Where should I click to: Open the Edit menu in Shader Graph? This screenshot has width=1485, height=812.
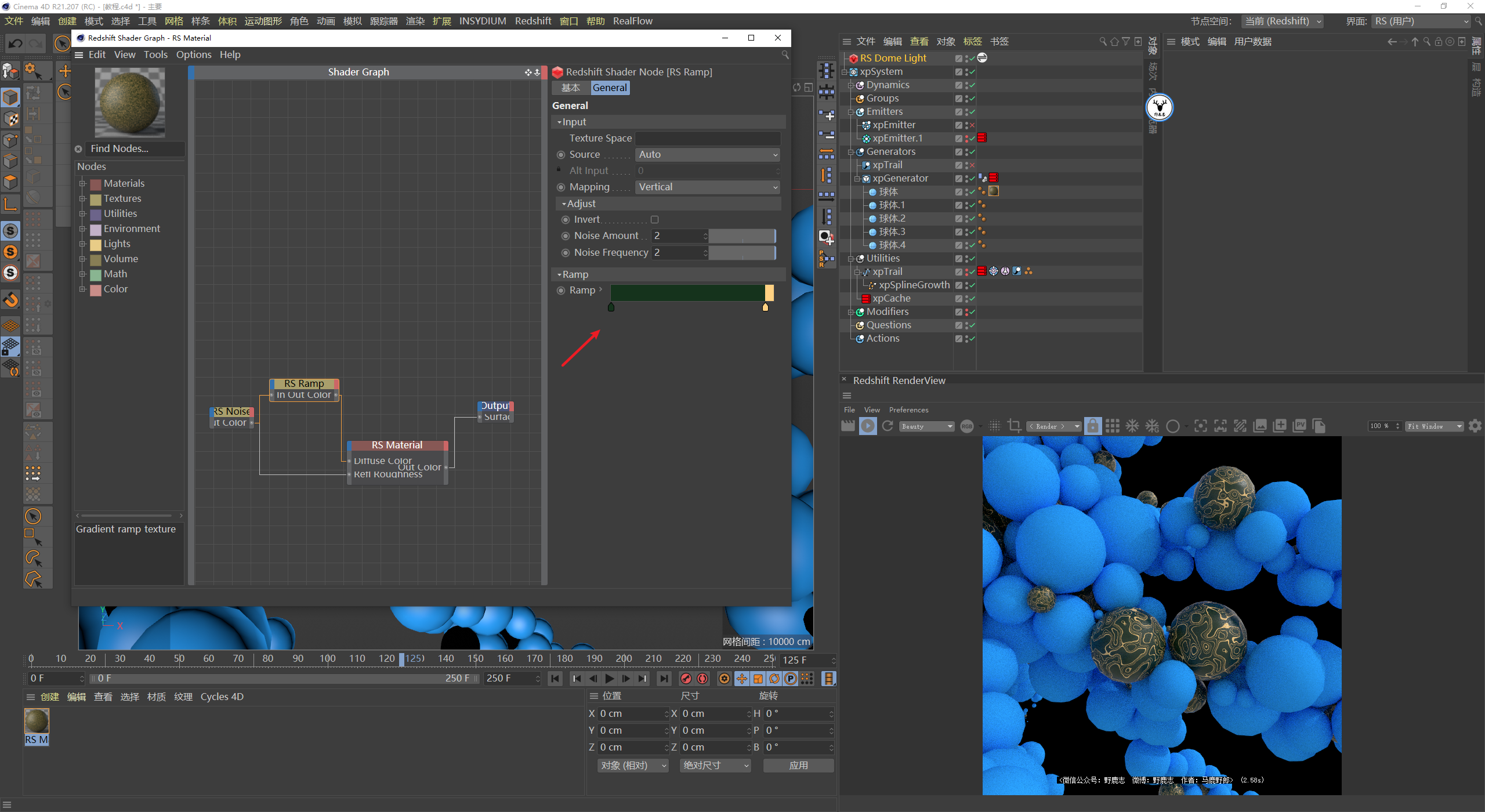(97, 55)
